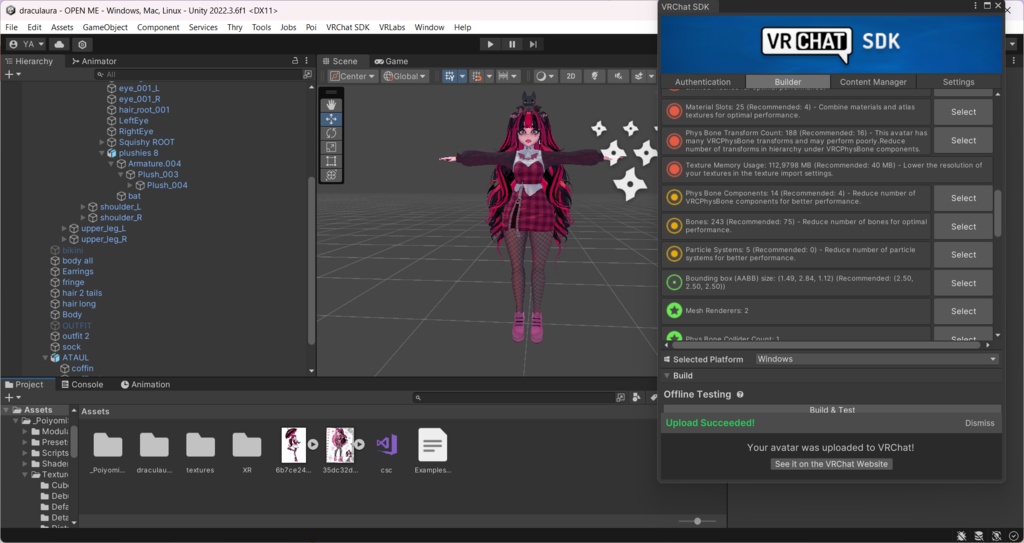Select the textures folder icon
The width and height of the screenshot is (1024, 543).
(200, 446)
